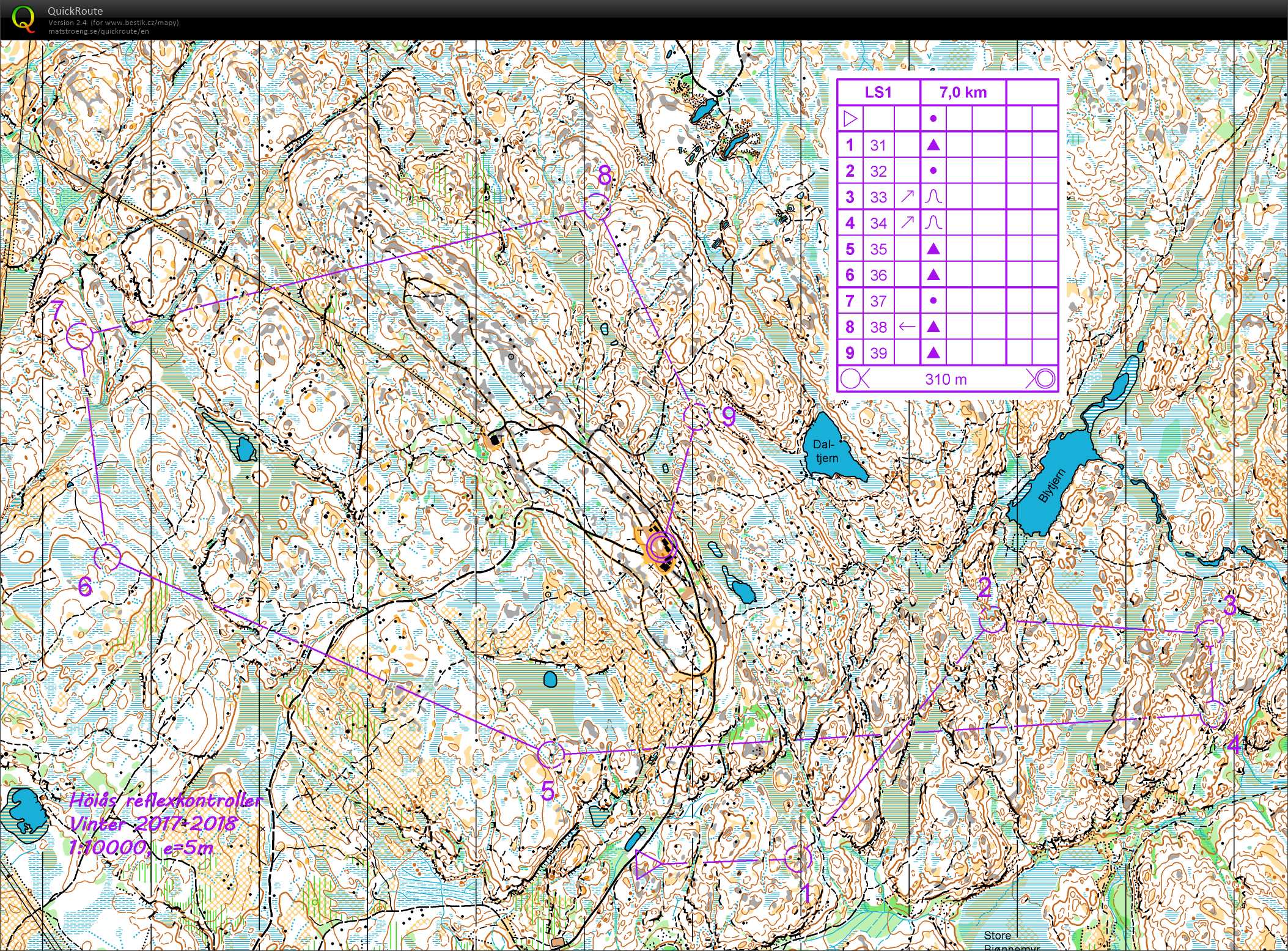1288x951 pixels.
Task: Click the northeast arrow in row 34
Action: (x=907, y=223)
